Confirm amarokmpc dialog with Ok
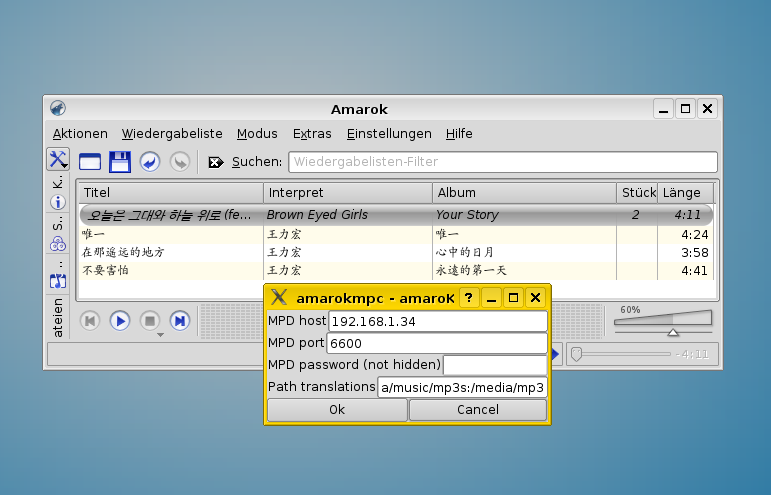771x495 pixels. tap(337, 410)
